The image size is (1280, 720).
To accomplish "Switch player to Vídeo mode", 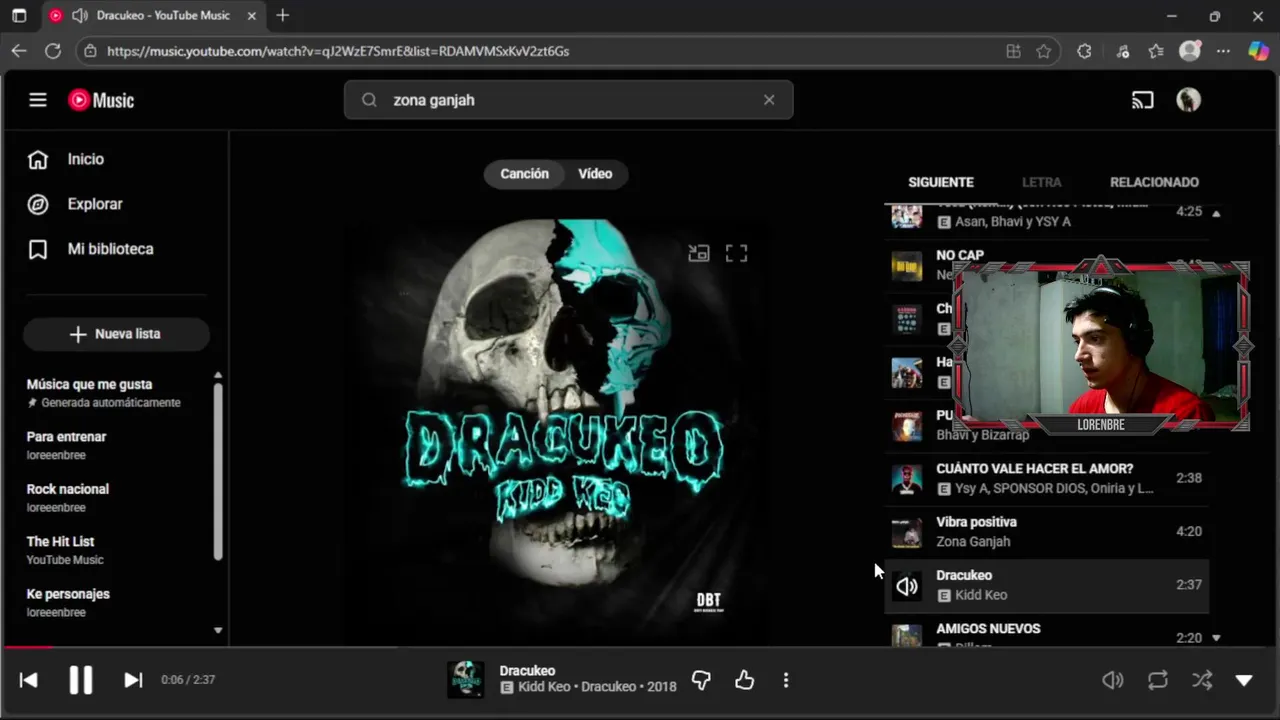I will (x=595, y=174).
